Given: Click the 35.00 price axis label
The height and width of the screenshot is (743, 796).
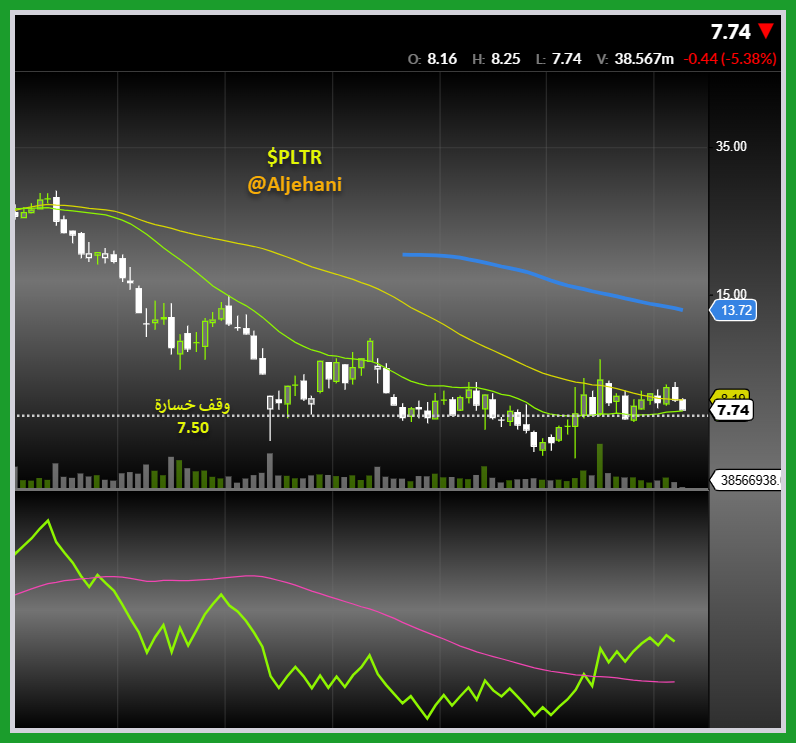Looking at the screenshot, I should [731, 147].
